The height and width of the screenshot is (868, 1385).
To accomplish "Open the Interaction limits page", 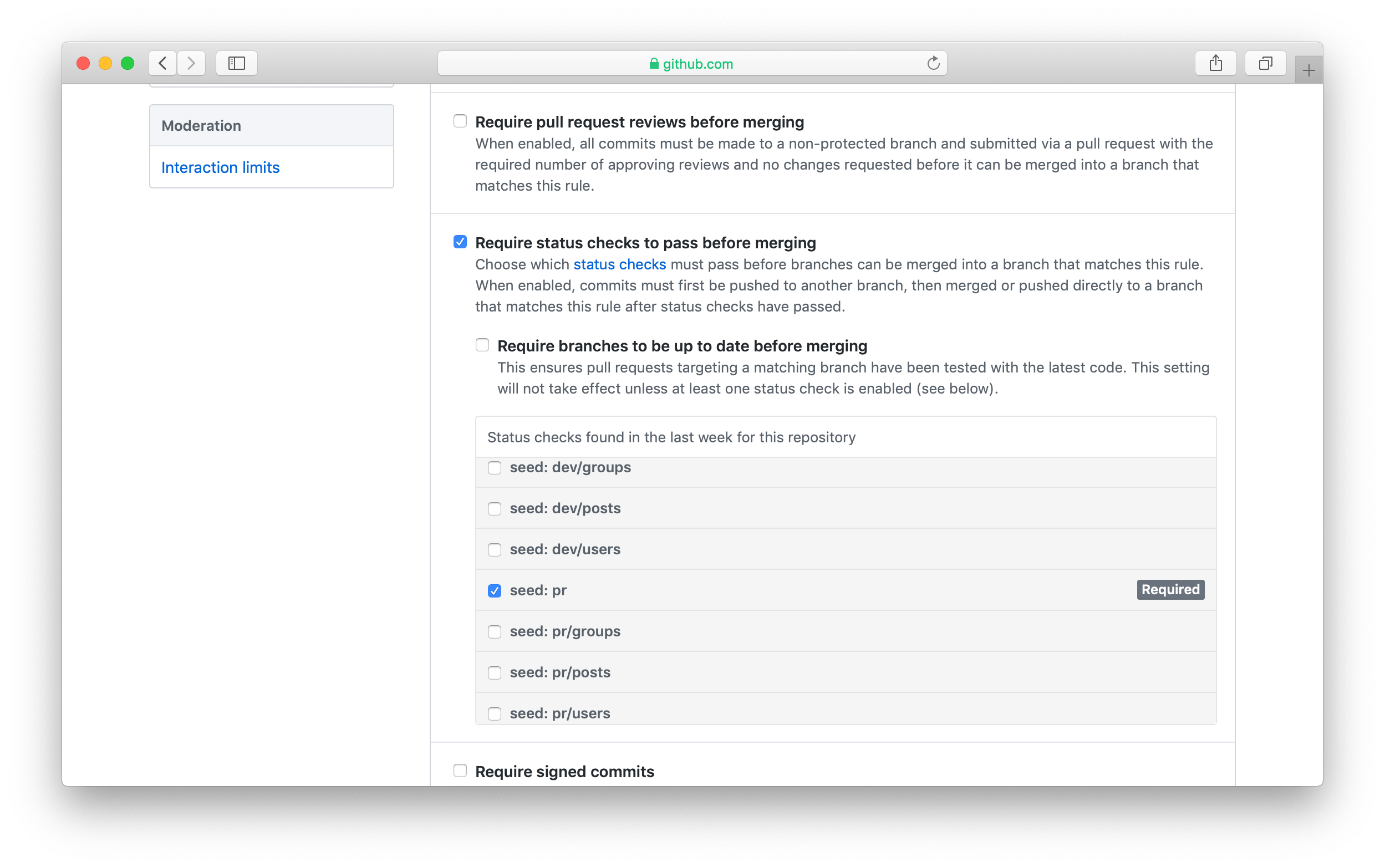I will [x=221, y=167].
